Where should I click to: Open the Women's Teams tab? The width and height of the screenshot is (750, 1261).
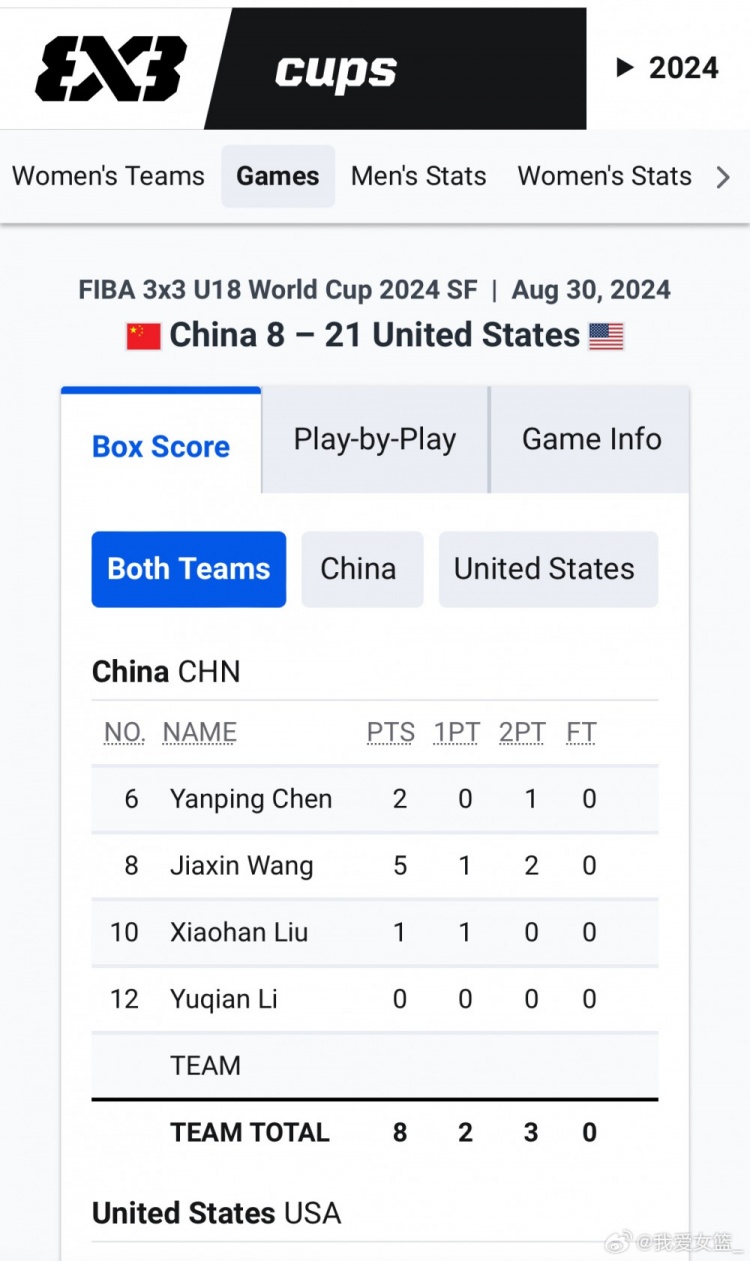[108, 176]
